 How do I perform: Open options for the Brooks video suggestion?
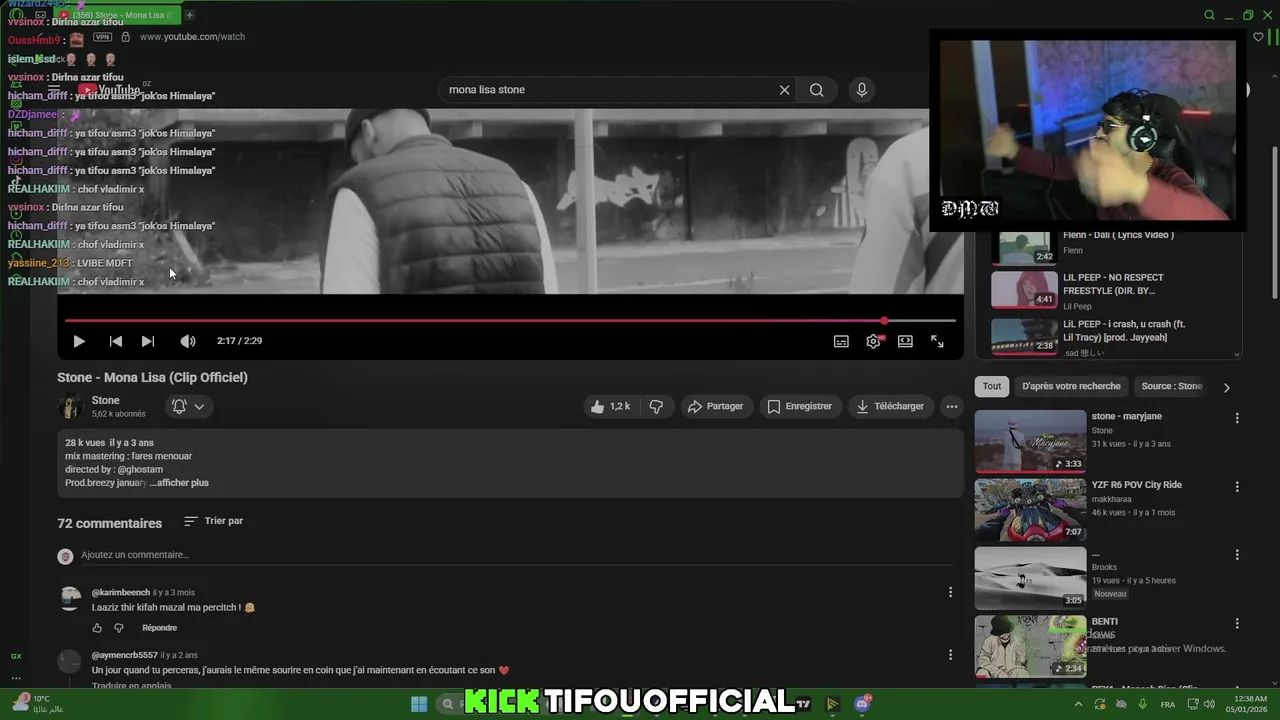click(x=1237, y=555)
